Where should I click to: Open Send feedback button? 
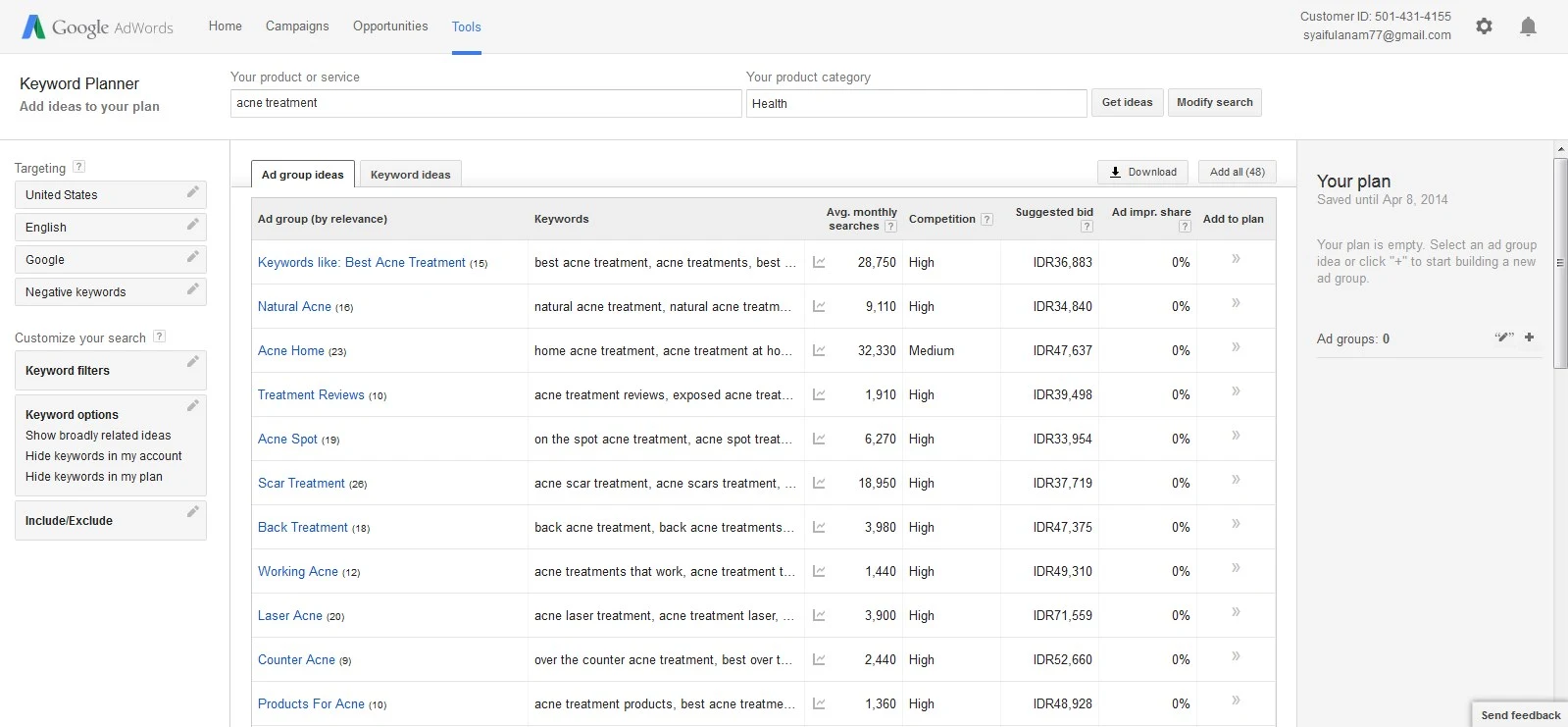[x=1520, y=715]
